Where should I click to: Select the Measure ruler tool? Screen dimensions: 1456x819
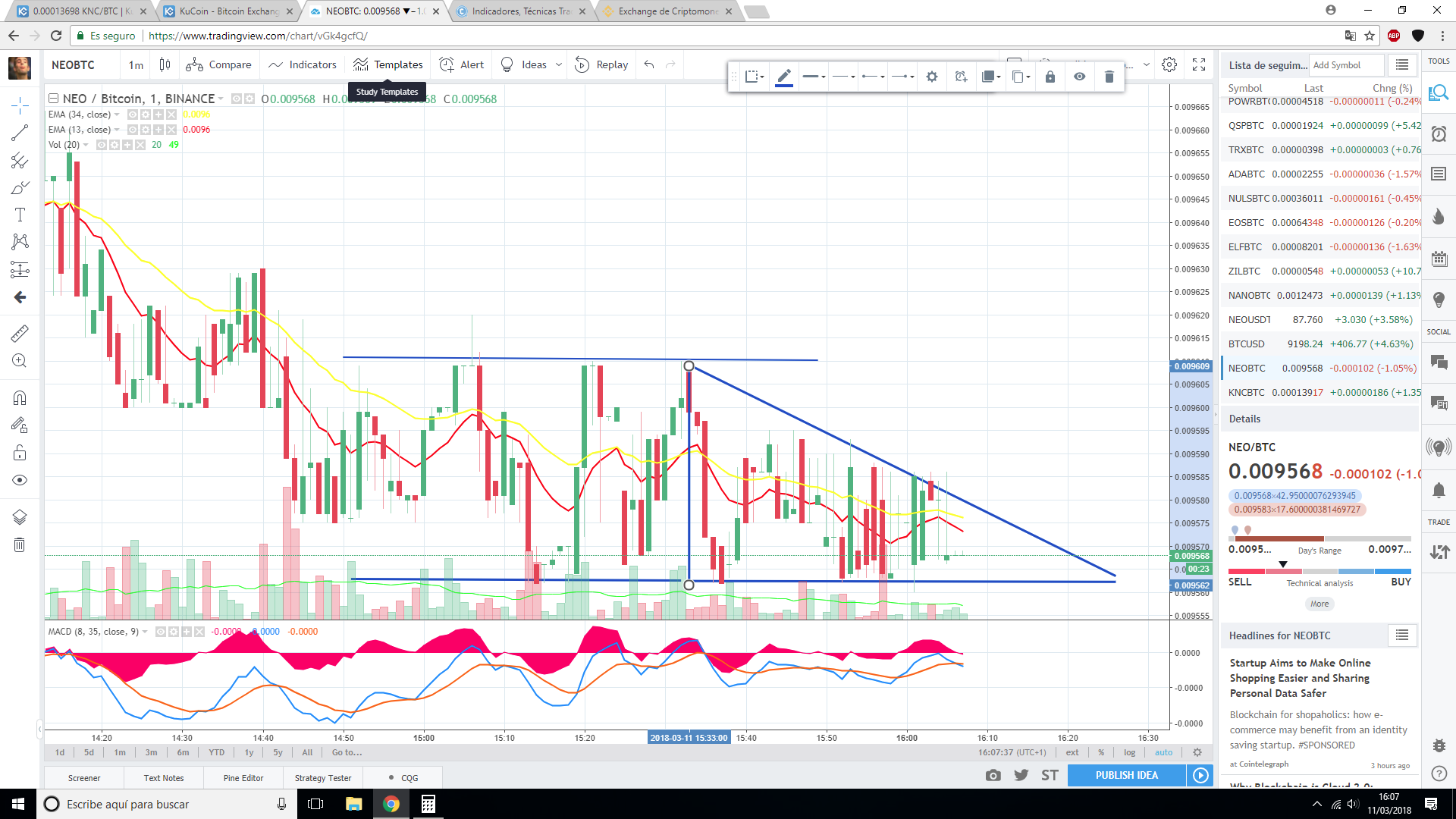point(20,333)
